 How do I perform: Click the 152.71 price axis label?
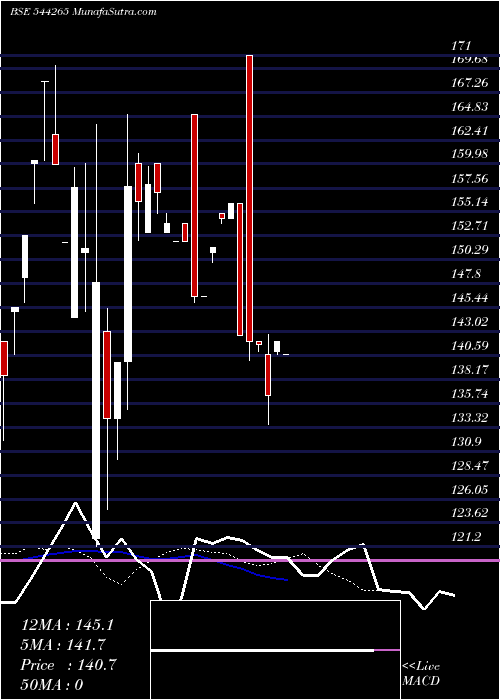pyautogui.click(x=469, y=226)
